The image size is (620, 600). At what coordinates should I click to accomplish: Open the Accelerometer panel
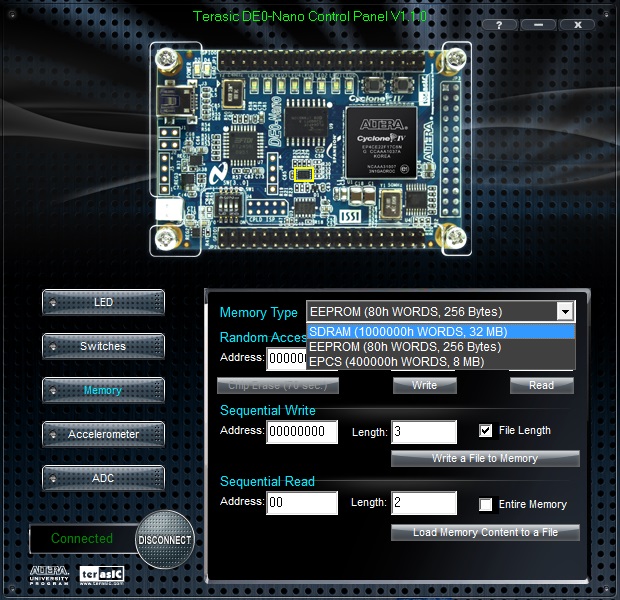click(x=103, y=434)
